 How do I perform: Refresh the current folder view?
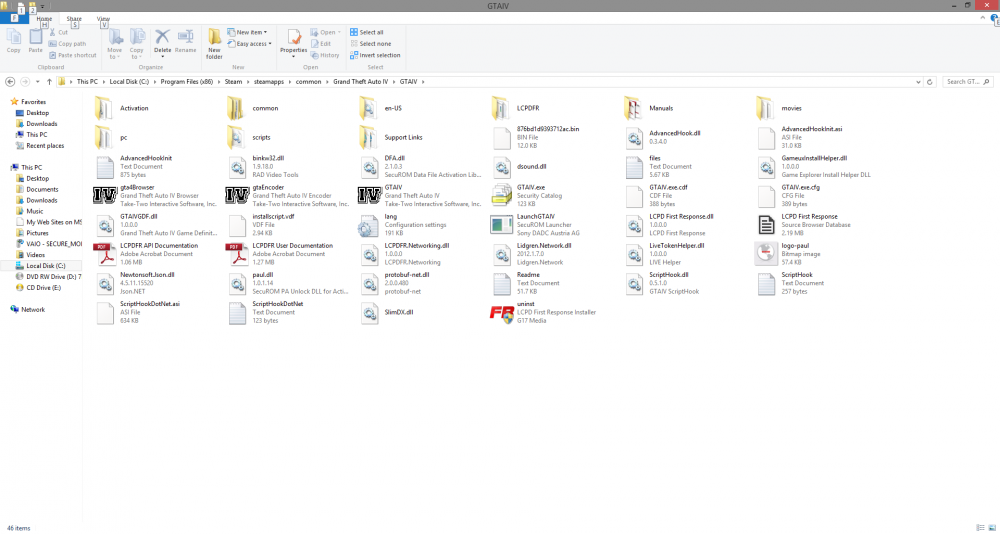point(930,82)
